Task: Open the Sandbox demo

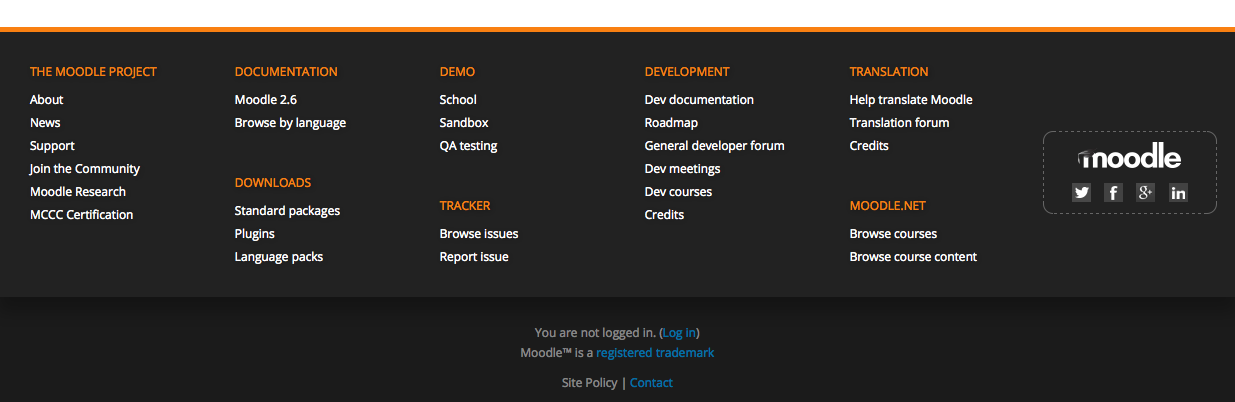Action: tap(464, 123)
